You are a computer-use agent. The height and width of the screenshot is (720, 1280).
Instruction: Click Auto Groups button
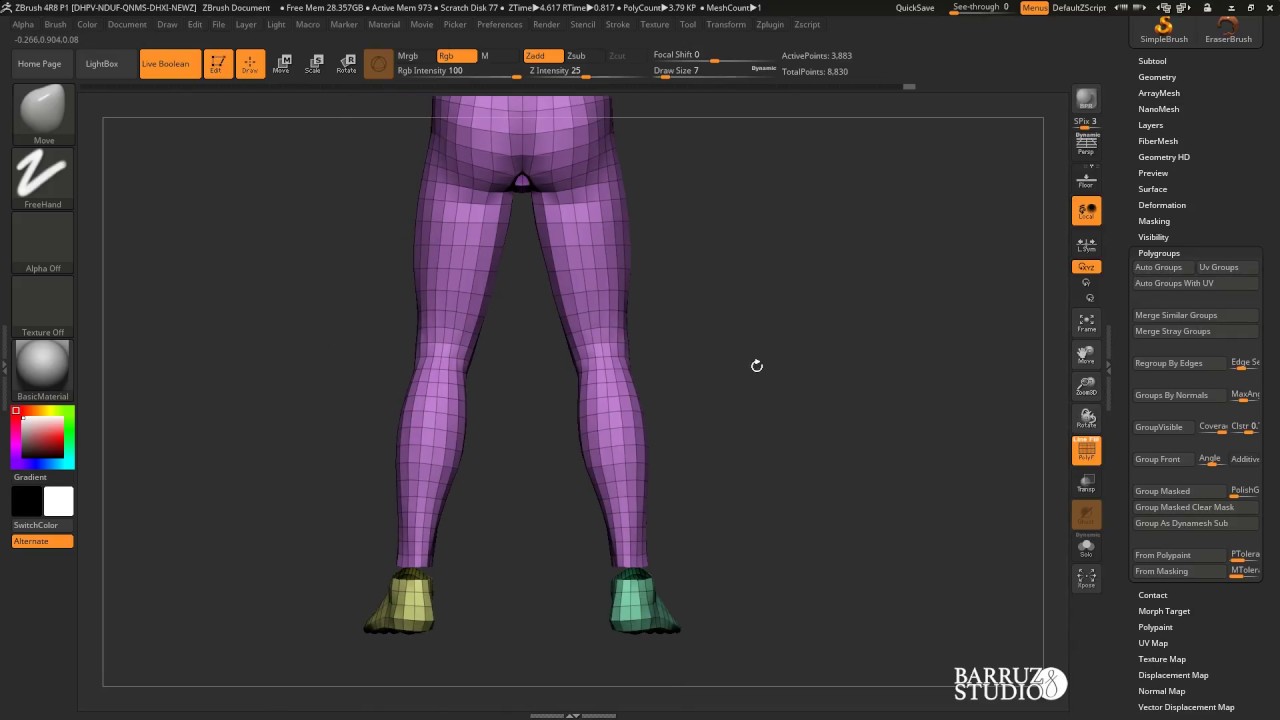click(1163, 267)
